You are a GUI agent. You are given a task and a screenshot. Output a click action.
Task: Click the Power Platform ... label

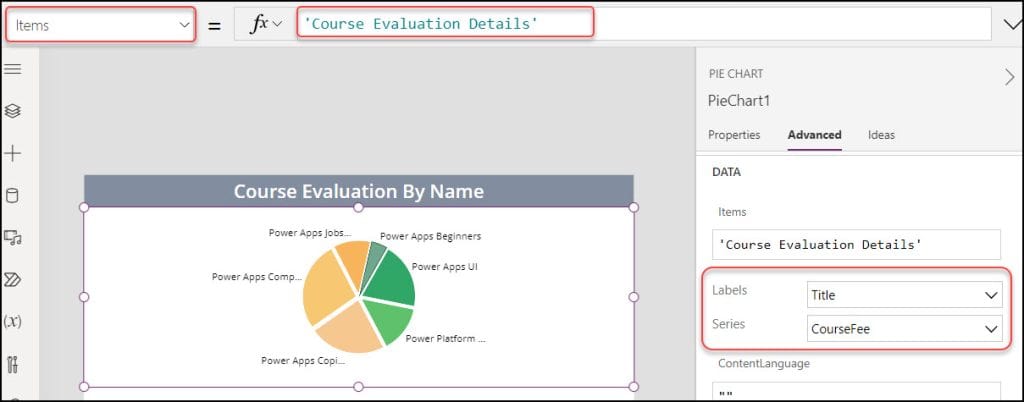point(445,339)
